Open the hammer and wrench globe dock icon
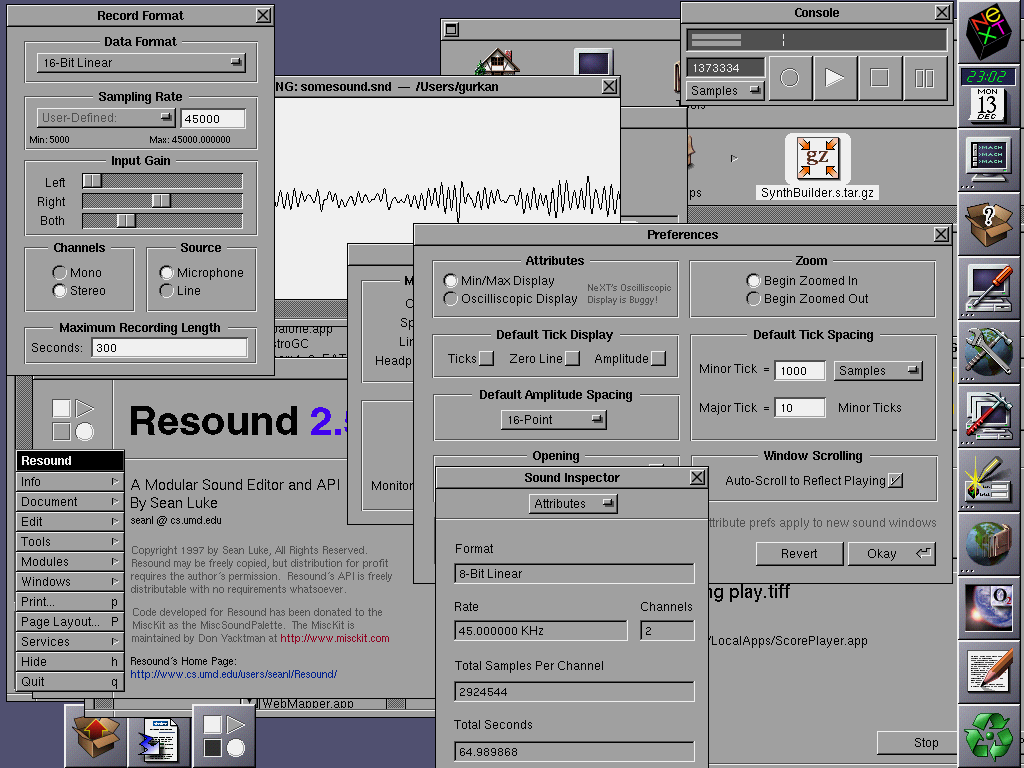 [x=988, y=351]
